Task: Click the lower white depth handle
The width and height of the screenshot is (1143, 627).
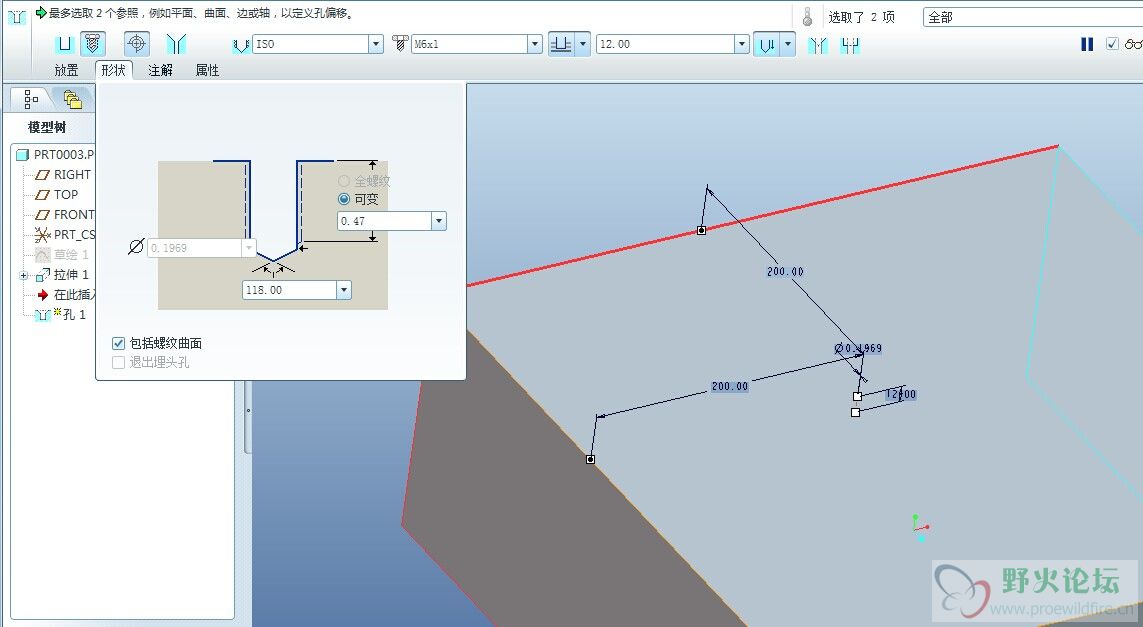Action: click(x=855, y=413)
